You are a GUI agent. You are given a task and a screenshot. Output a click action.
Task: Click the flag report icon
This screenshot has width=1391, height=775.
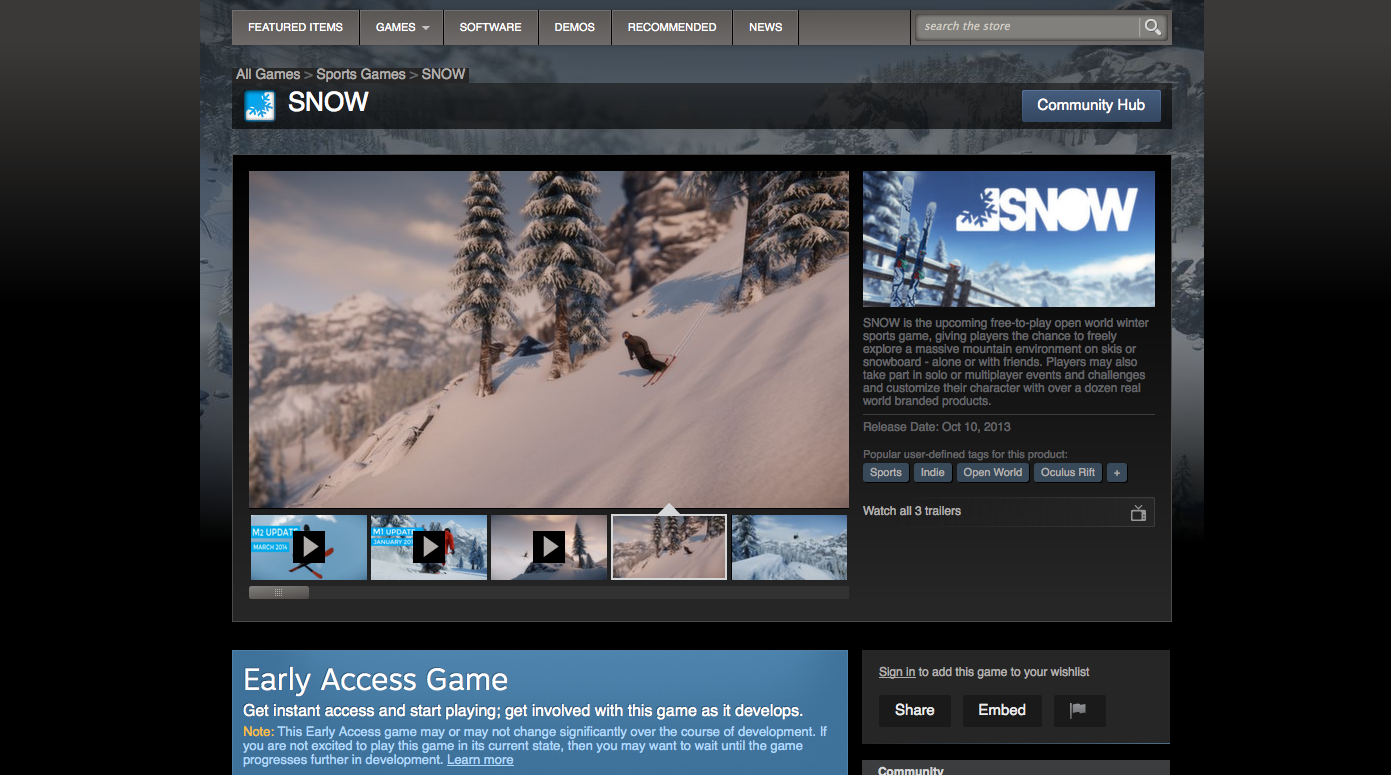click(1078, 710)
